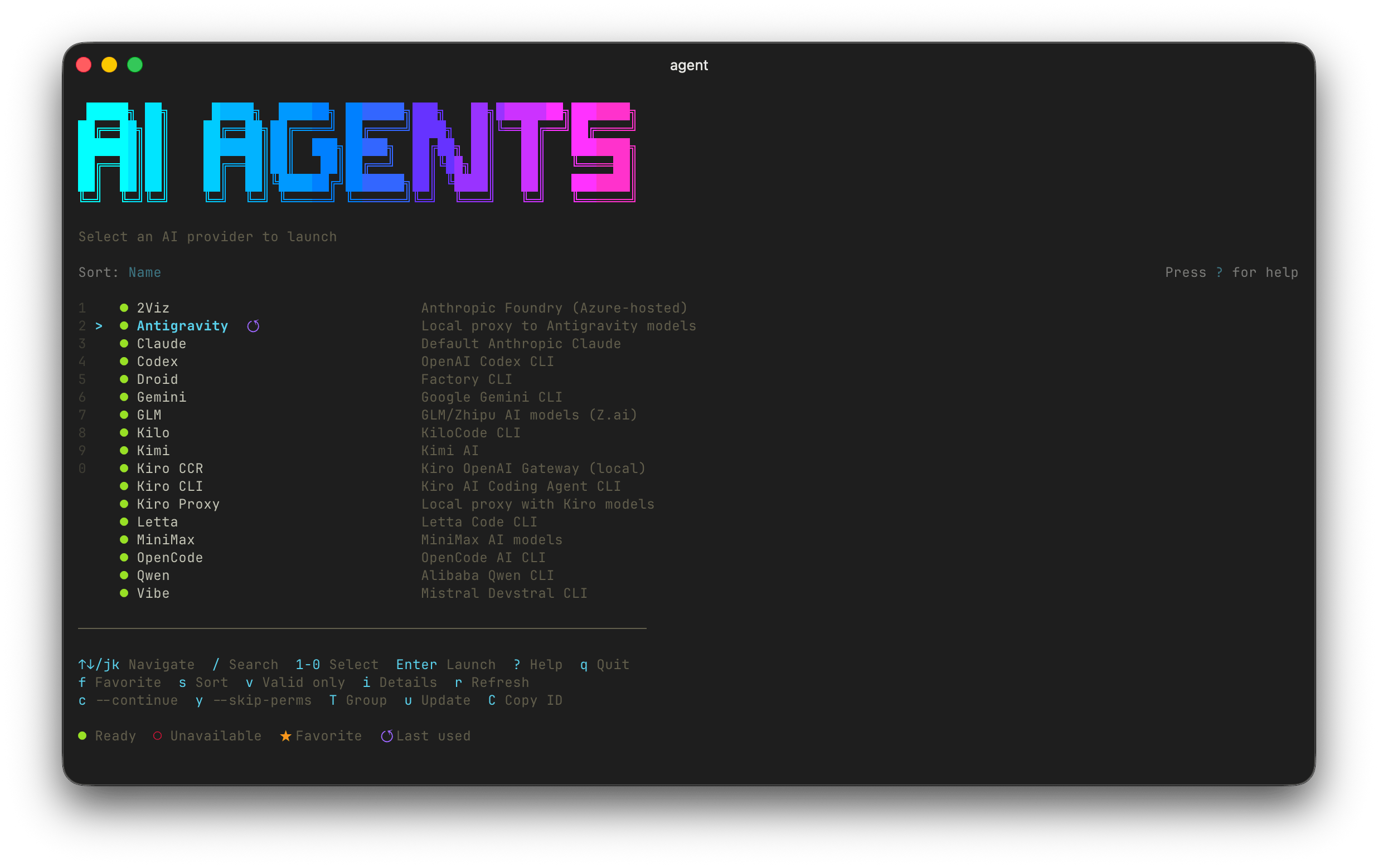The image size is (1378, 868).
Task: Click the green status dot beside 2Viz
Action: tap(124, 308)
